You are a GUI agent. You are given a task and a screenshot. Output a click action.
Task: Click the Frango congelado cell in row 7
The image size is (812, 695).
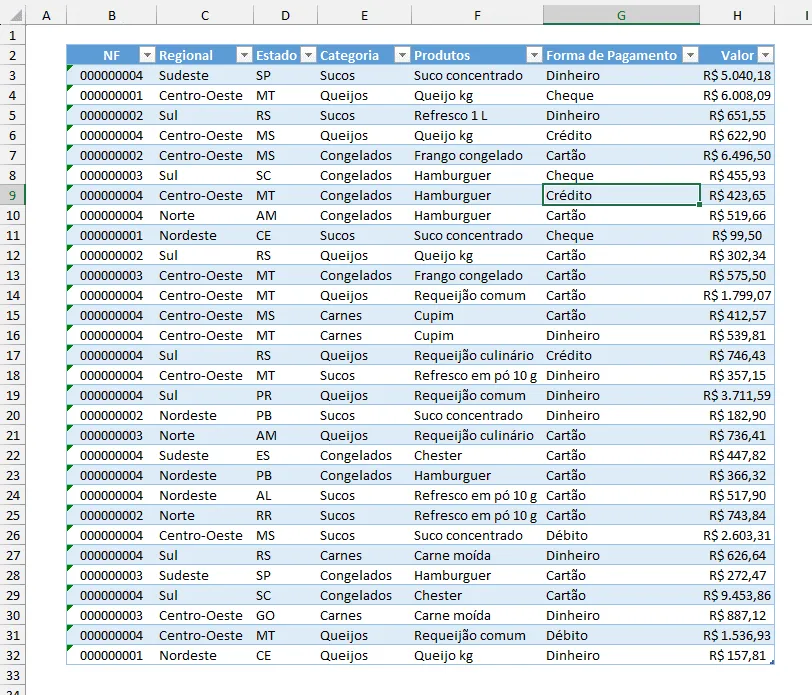[477, 155]
